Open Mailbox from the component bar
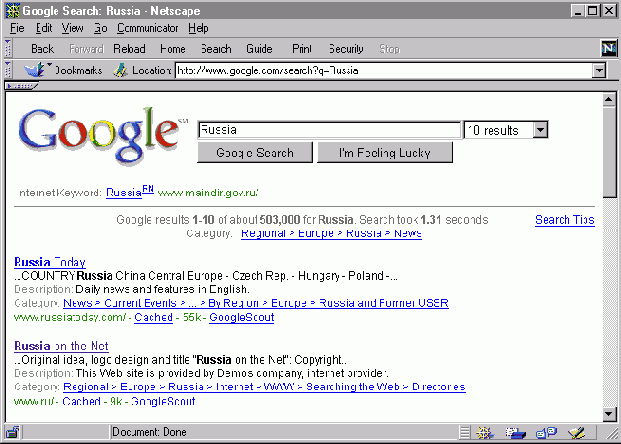Image resolution: width=621 pixels, height=444 pixels. tap(516, 432)
